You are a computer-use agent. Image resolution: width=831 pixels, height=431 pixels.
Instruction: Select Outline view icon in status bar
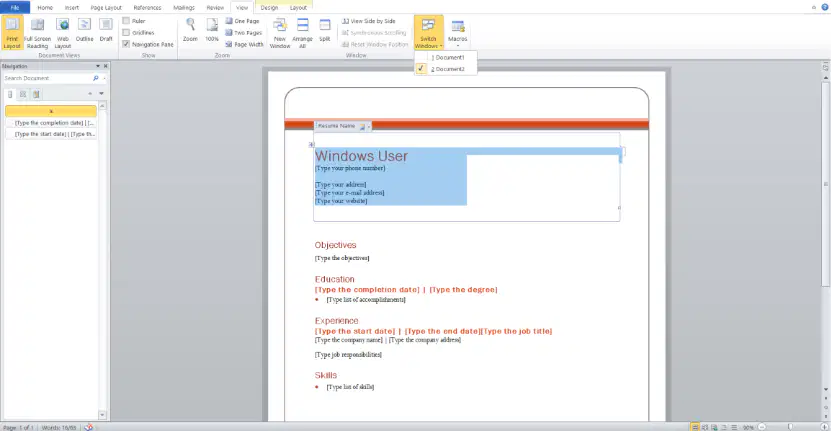click(724, 427)
